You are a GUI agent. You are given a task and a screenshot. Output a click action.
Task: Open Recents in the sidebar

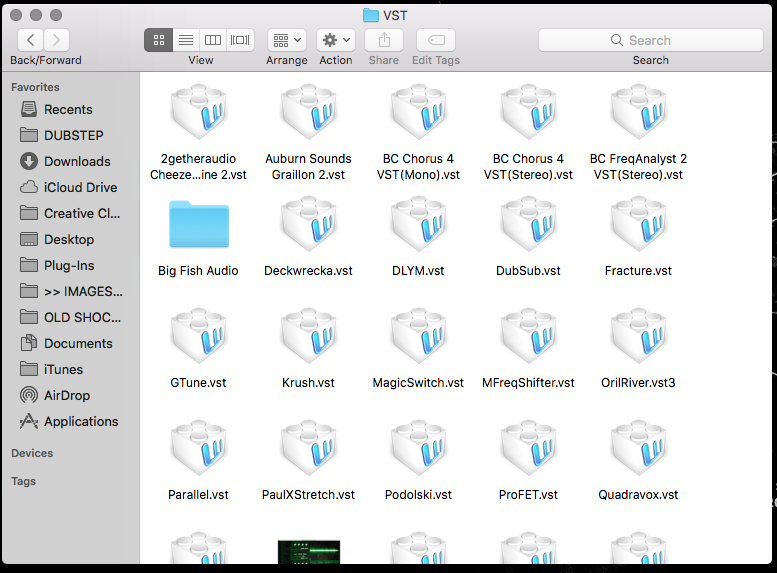69,110
